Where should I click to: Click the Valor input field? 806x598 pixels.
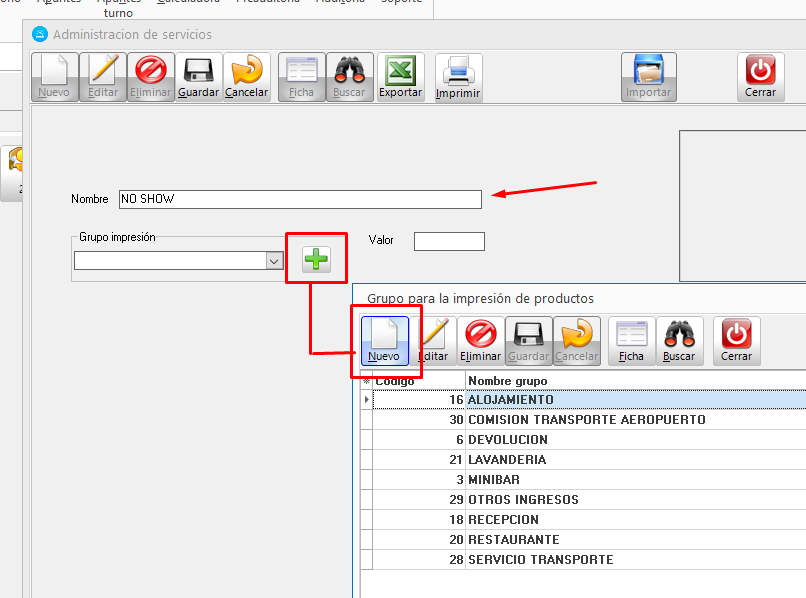pyautogui.click(x=448, y=241)
